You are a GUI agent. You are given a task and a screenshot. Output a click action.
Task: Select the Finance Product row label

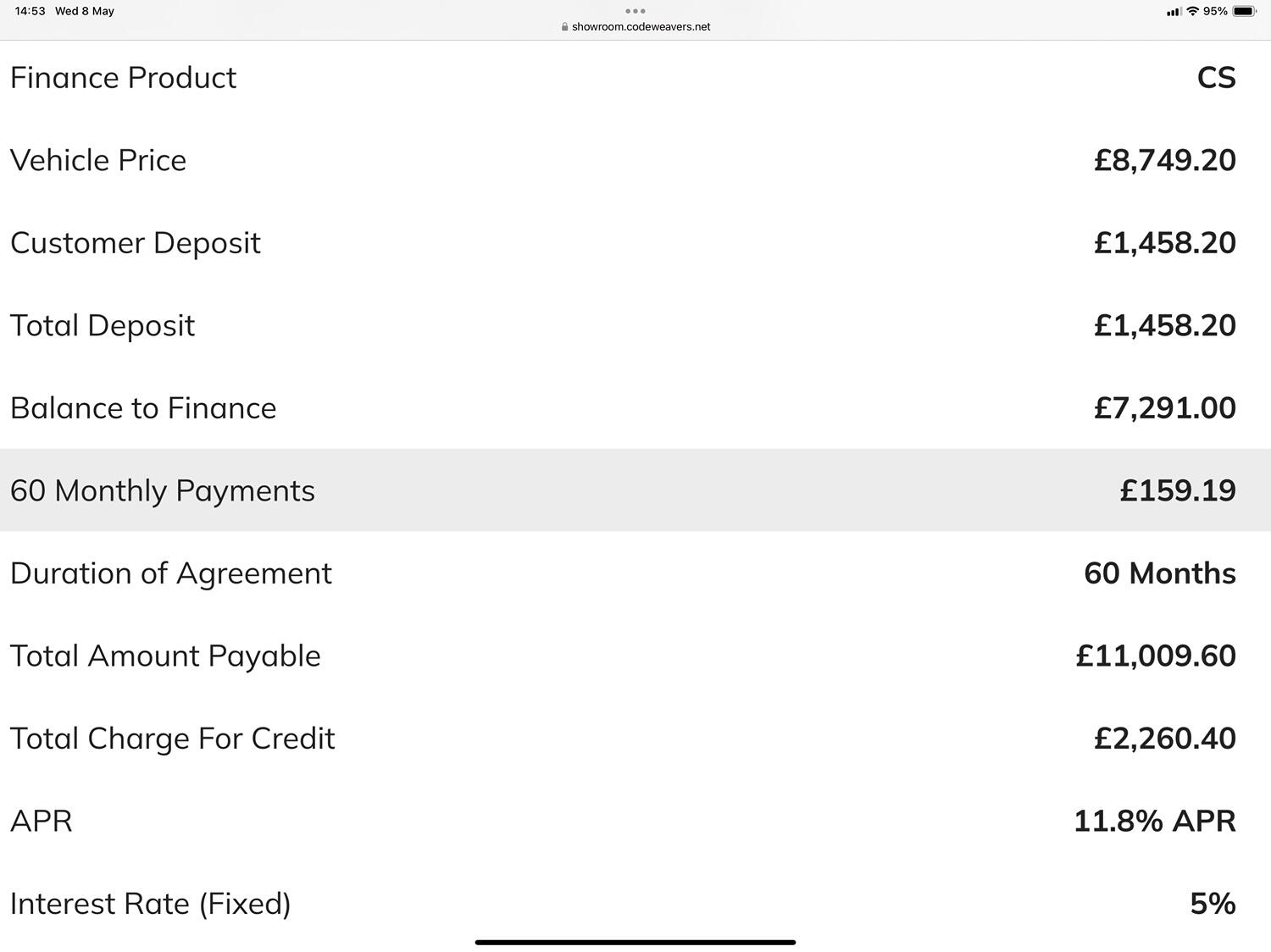tap(124, 78)
